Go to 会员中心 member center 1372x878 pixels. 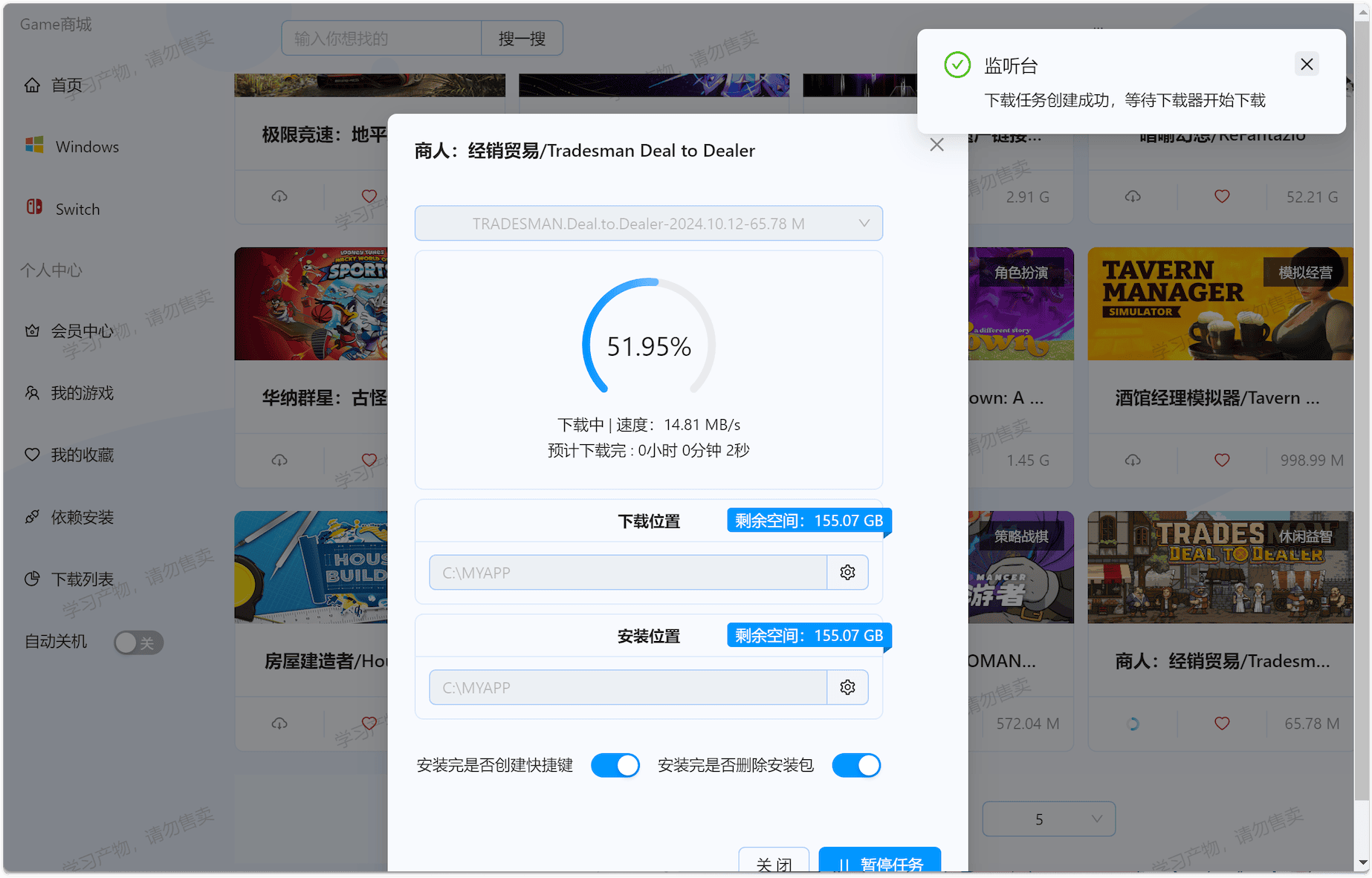(82, 331)
